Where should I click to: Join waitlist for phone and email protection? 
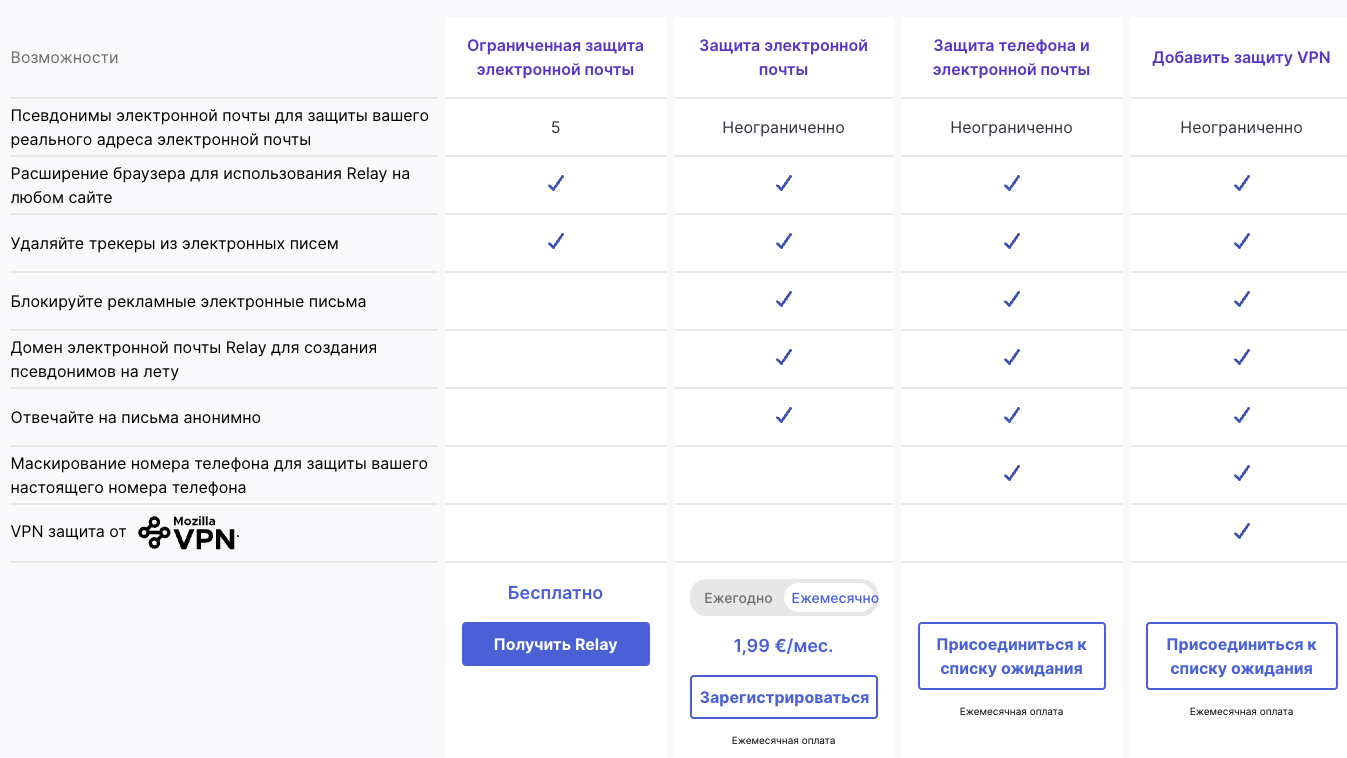pyautogui.click(x=1011, y=656)
